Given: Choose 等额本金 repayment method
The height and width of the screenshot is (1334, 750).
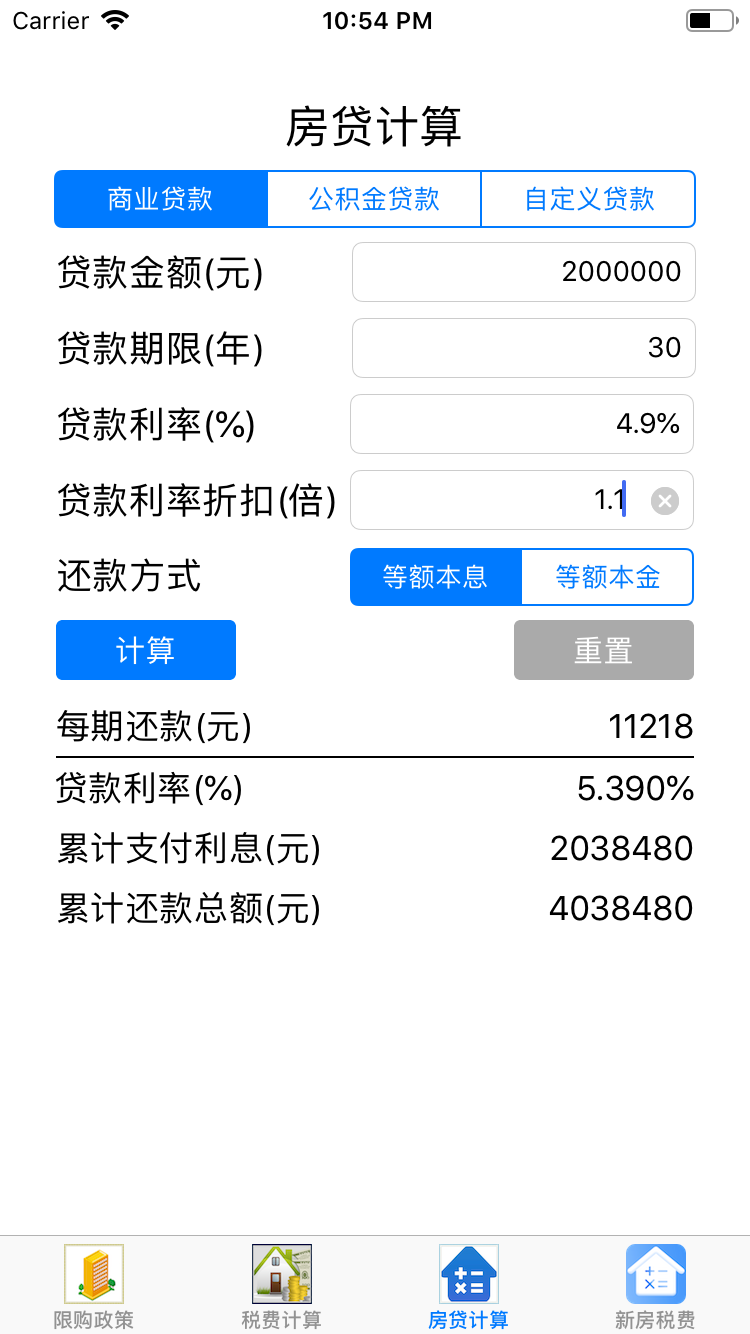Looking at the screenshot, I should tap(608, 577).
